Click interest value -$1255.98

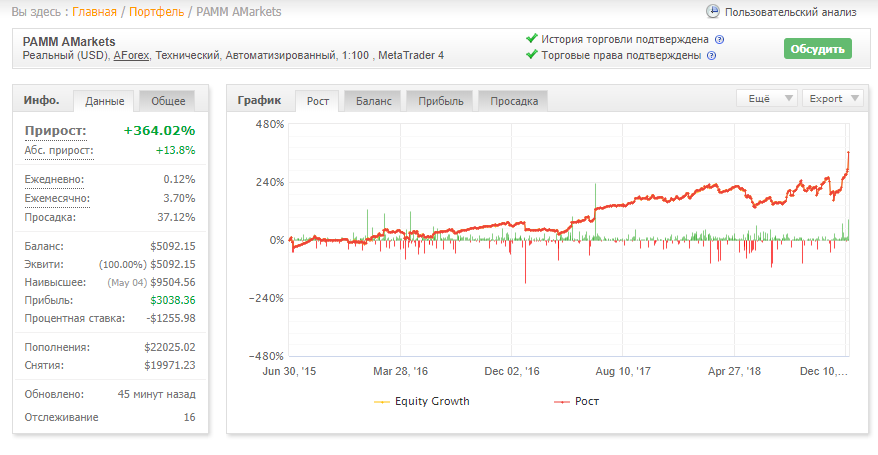tap(171, 318)
